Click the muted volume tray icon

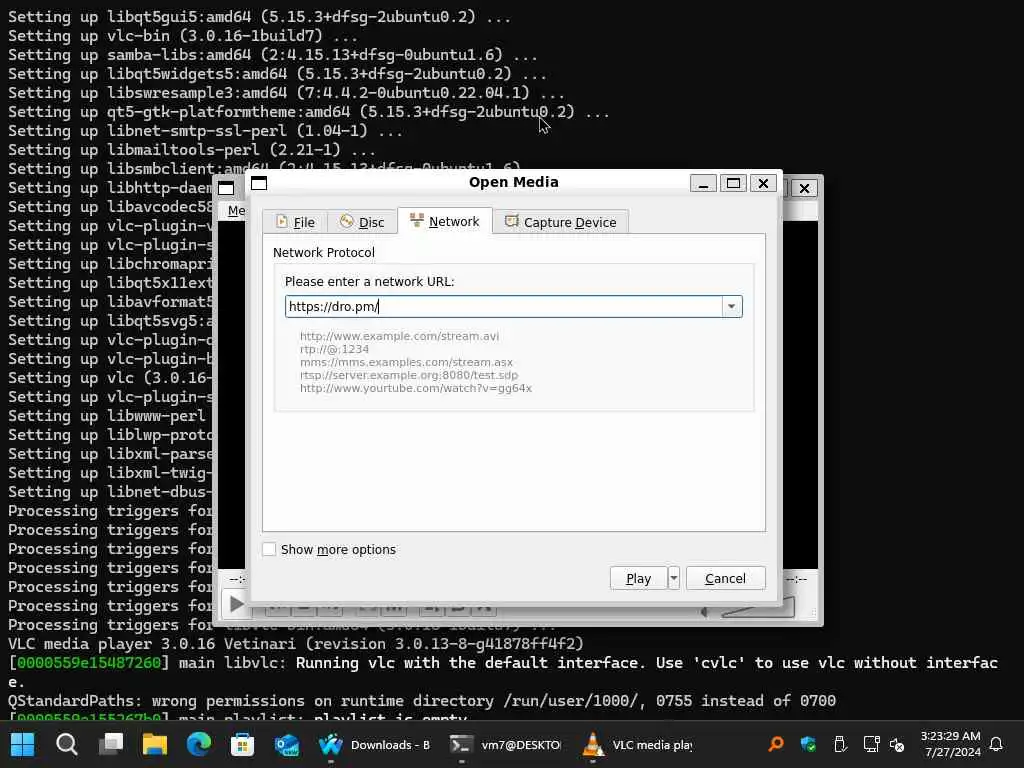click(897, 744)
